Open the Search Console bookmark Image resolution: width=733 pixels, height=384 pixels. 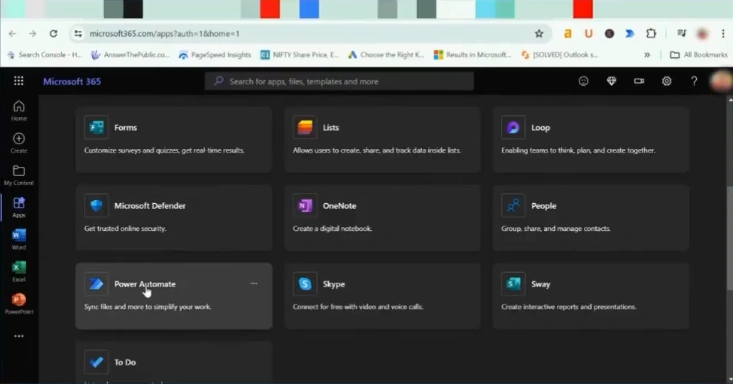45,55
